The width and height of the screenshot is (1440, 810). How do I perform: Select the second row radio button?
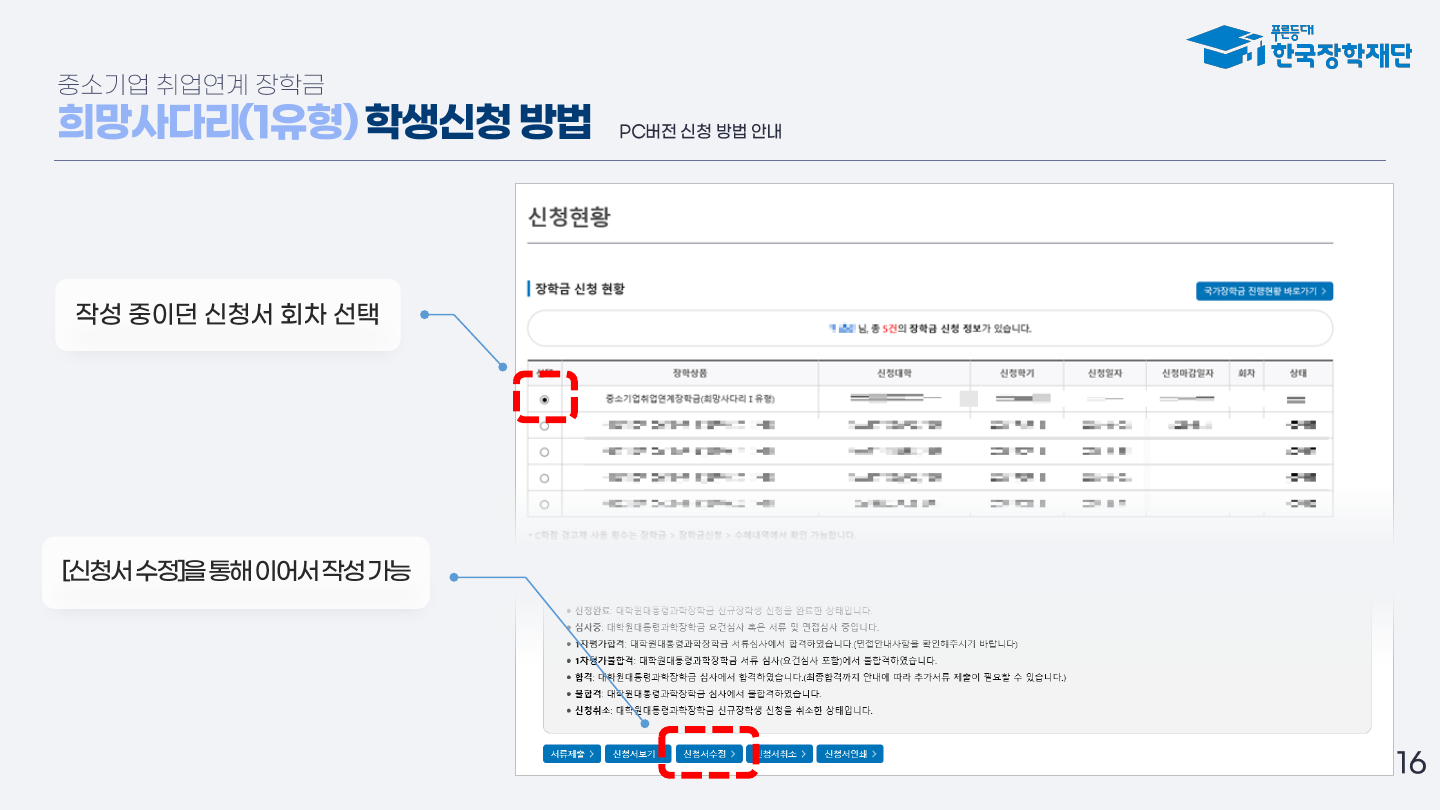pos(544,426)
